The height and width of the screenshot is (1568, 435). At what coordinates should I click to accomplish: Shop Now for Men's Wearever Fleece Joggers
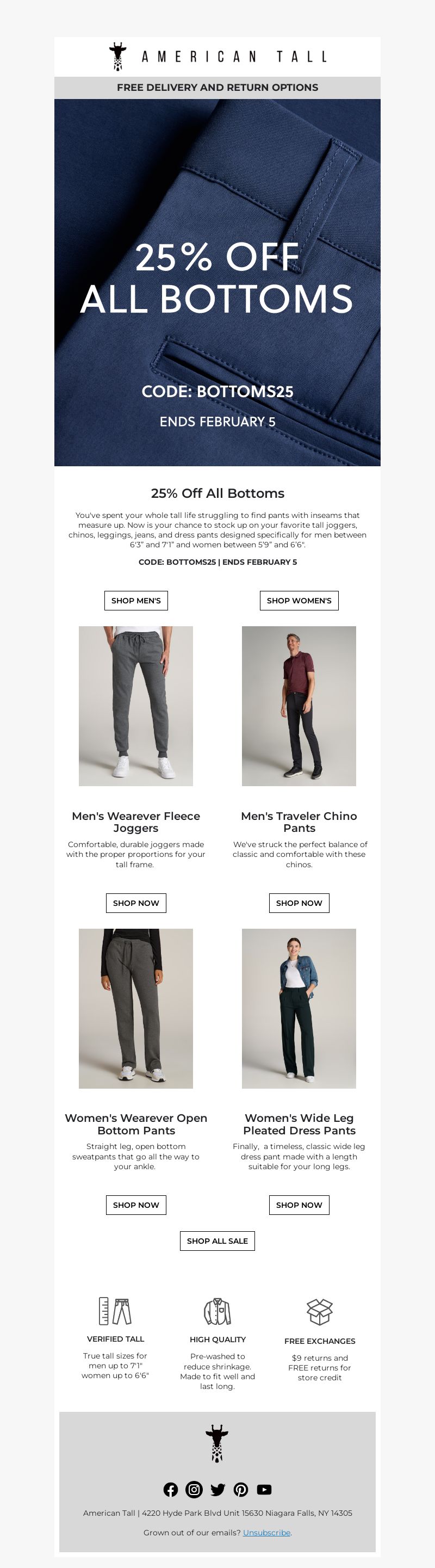tap(136, 903)
